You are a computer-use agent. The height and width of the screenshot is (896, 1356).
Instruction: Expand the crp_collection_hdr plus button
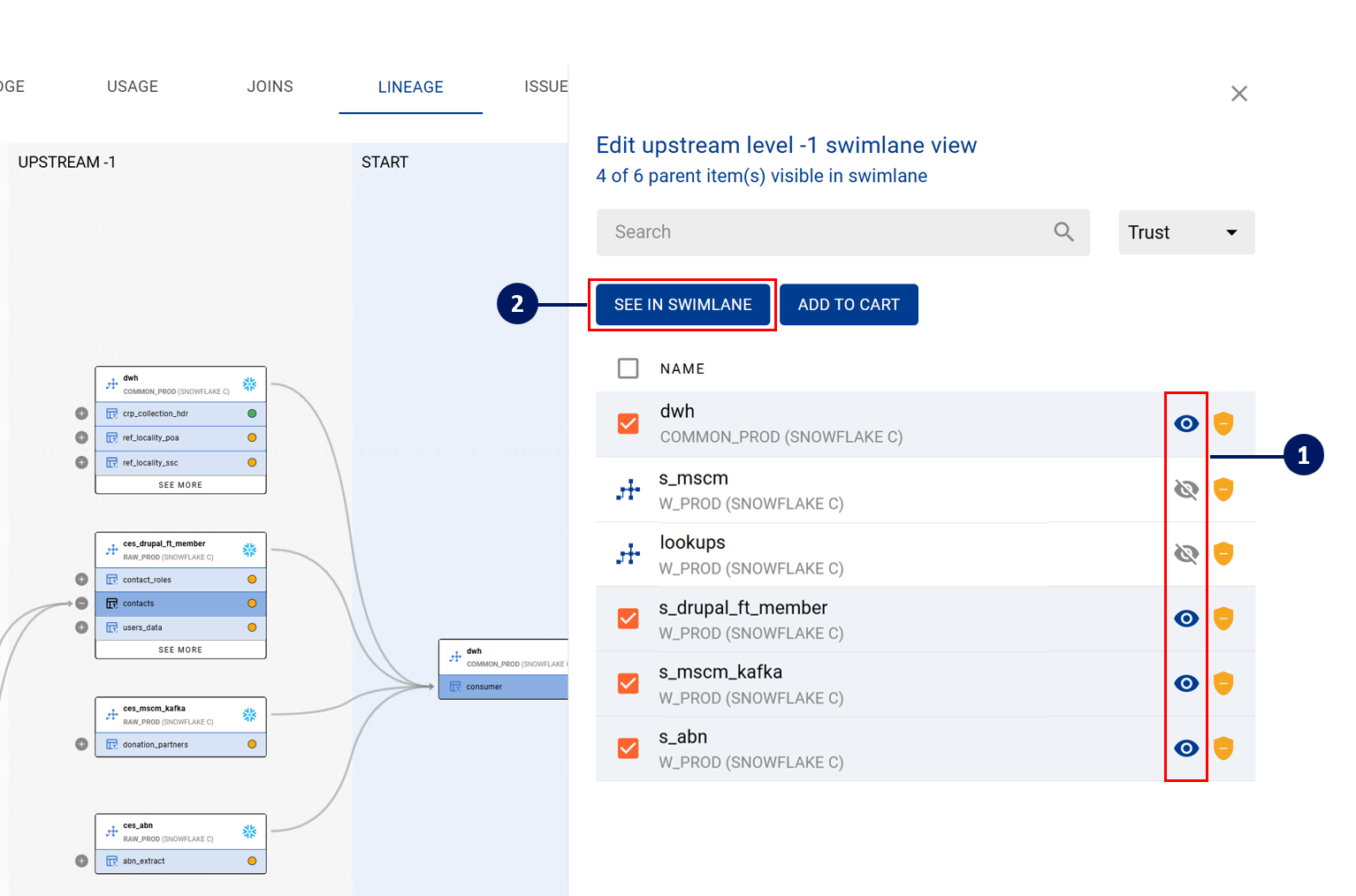click(x=81, y=414)
